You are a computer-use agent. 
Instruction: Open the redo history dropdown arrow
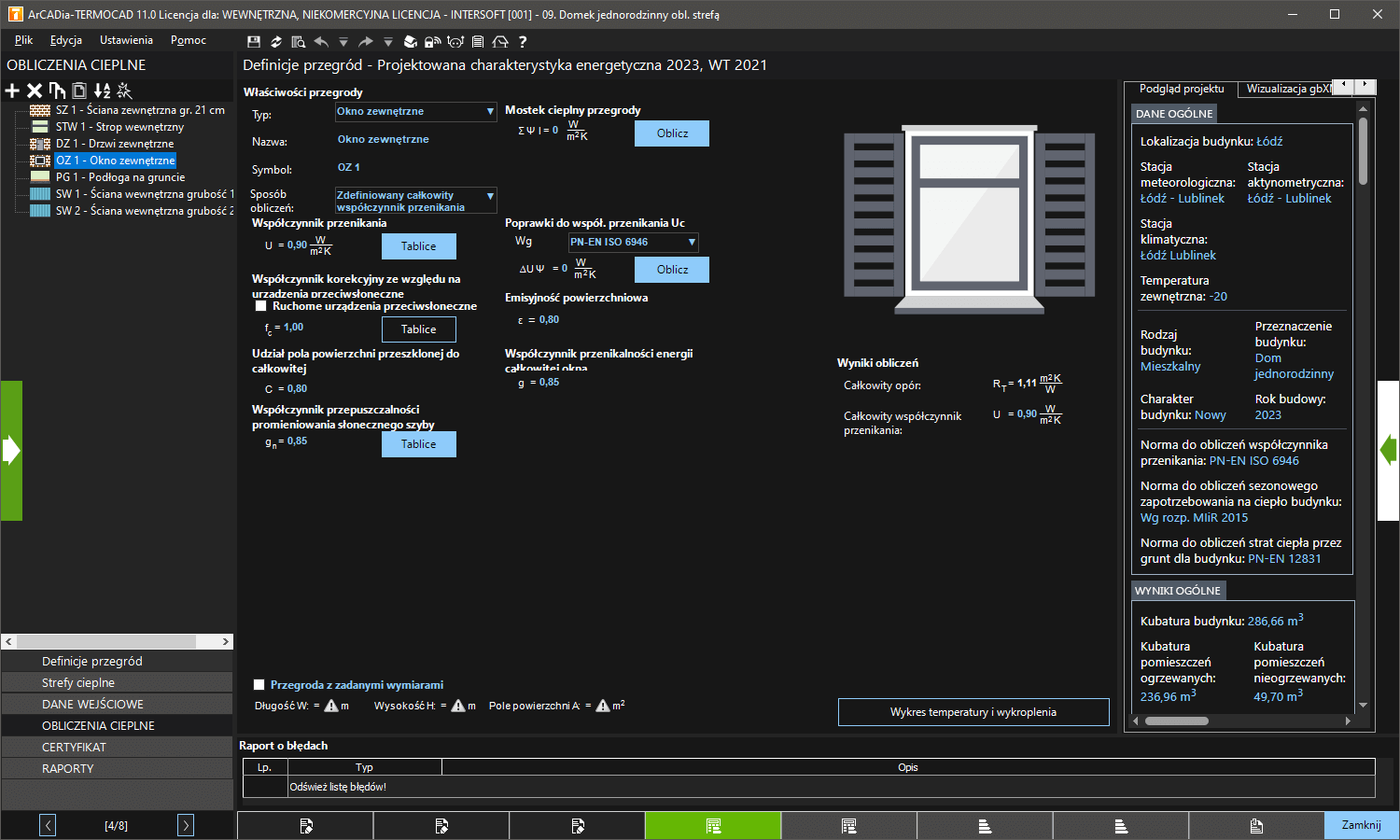point(388,42)
